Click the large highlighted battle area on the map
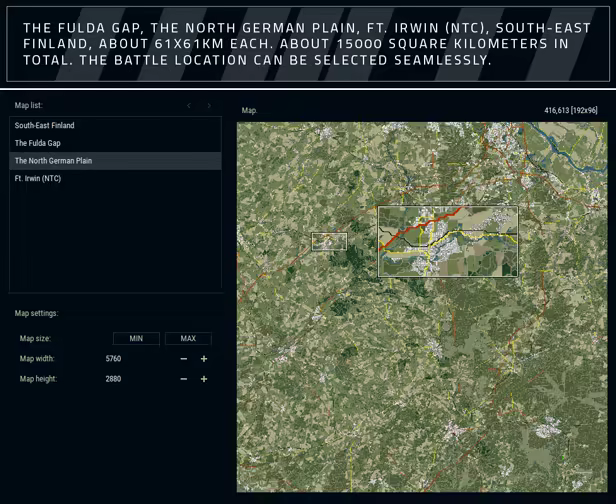The image size is (616, 504). pyautogui.click(x=447, y=241)
